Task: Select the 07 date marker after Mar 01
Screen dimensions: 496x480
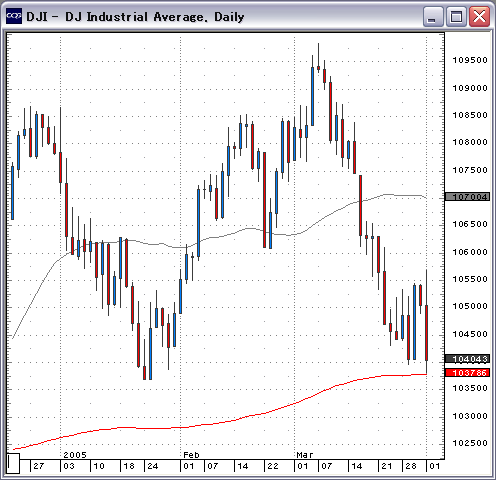Action: [x=327, y=466]
